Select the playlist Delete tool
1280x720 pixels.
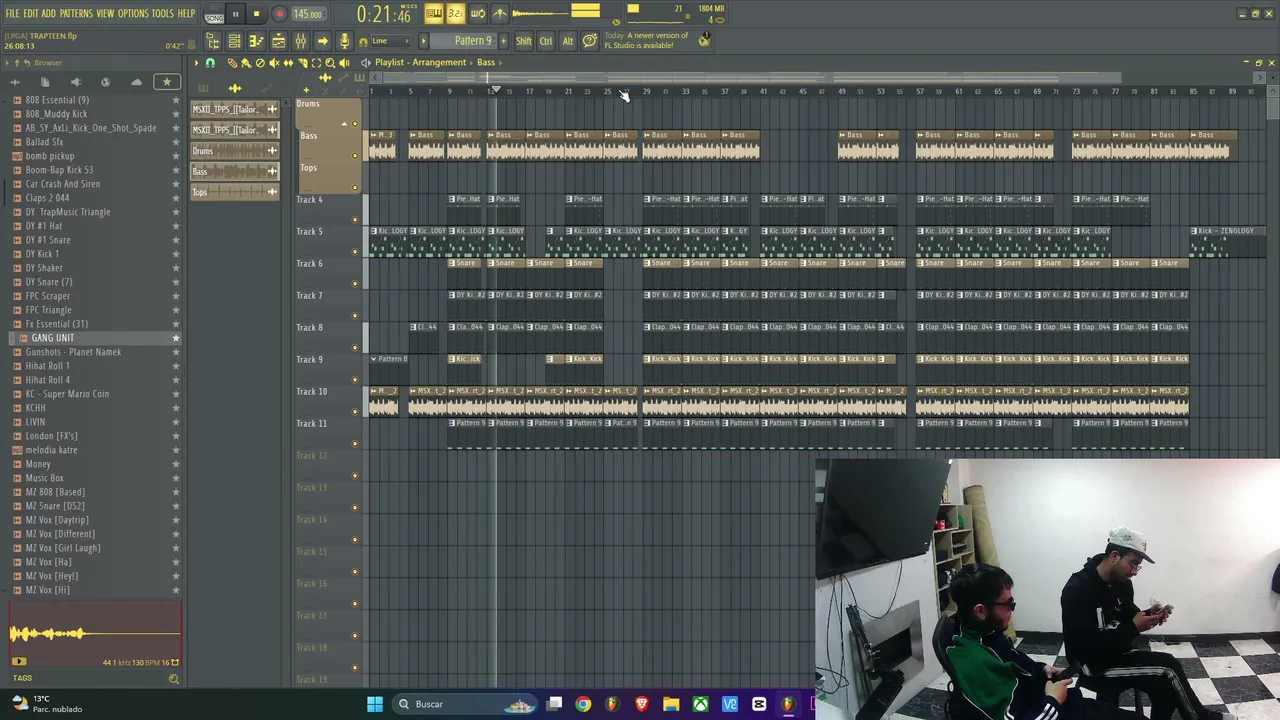[x=260, y=63]
